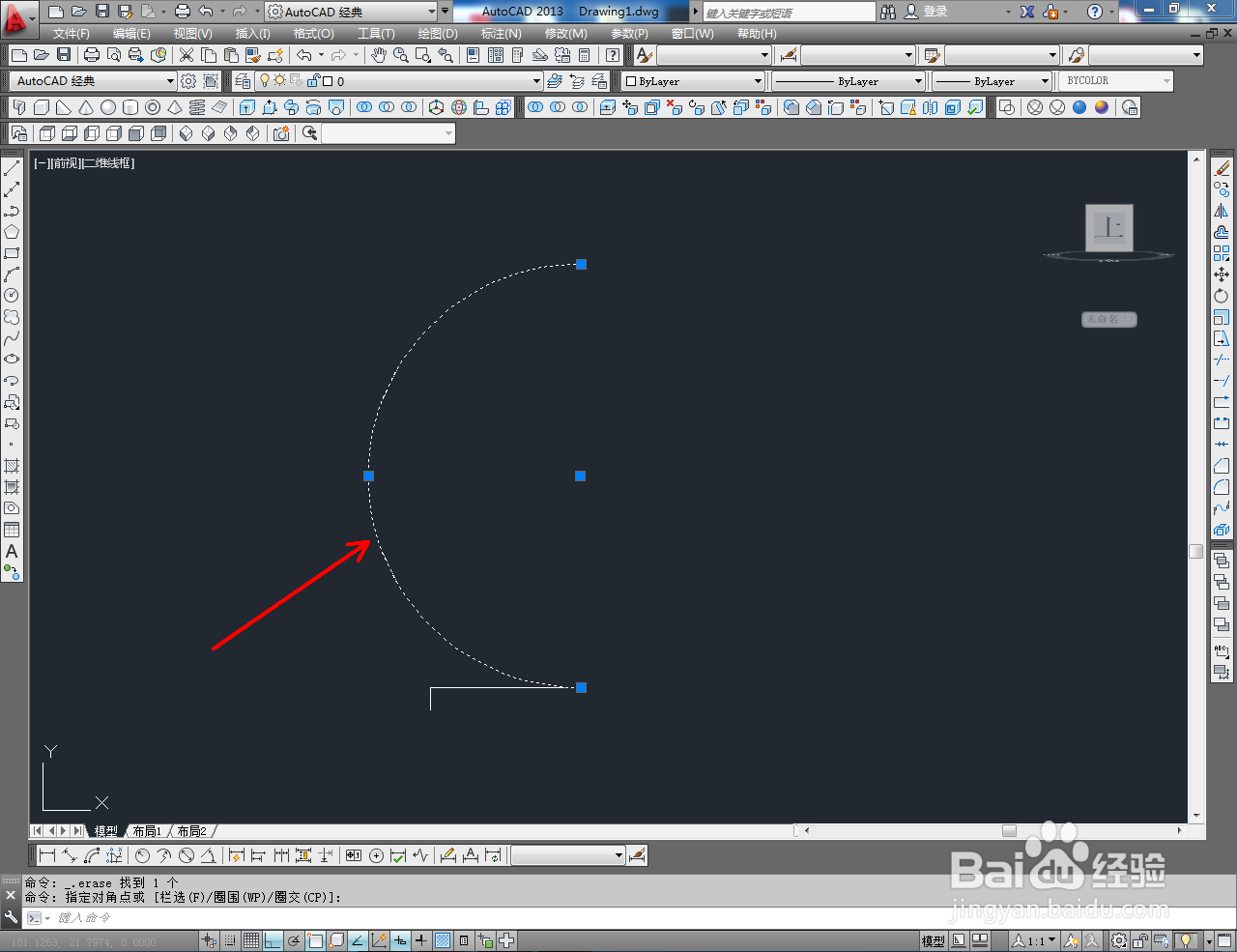Click the Save drawing icon
Image resolution: width=1237 pixels, height=952 pixels.
[x=64, y=55]
